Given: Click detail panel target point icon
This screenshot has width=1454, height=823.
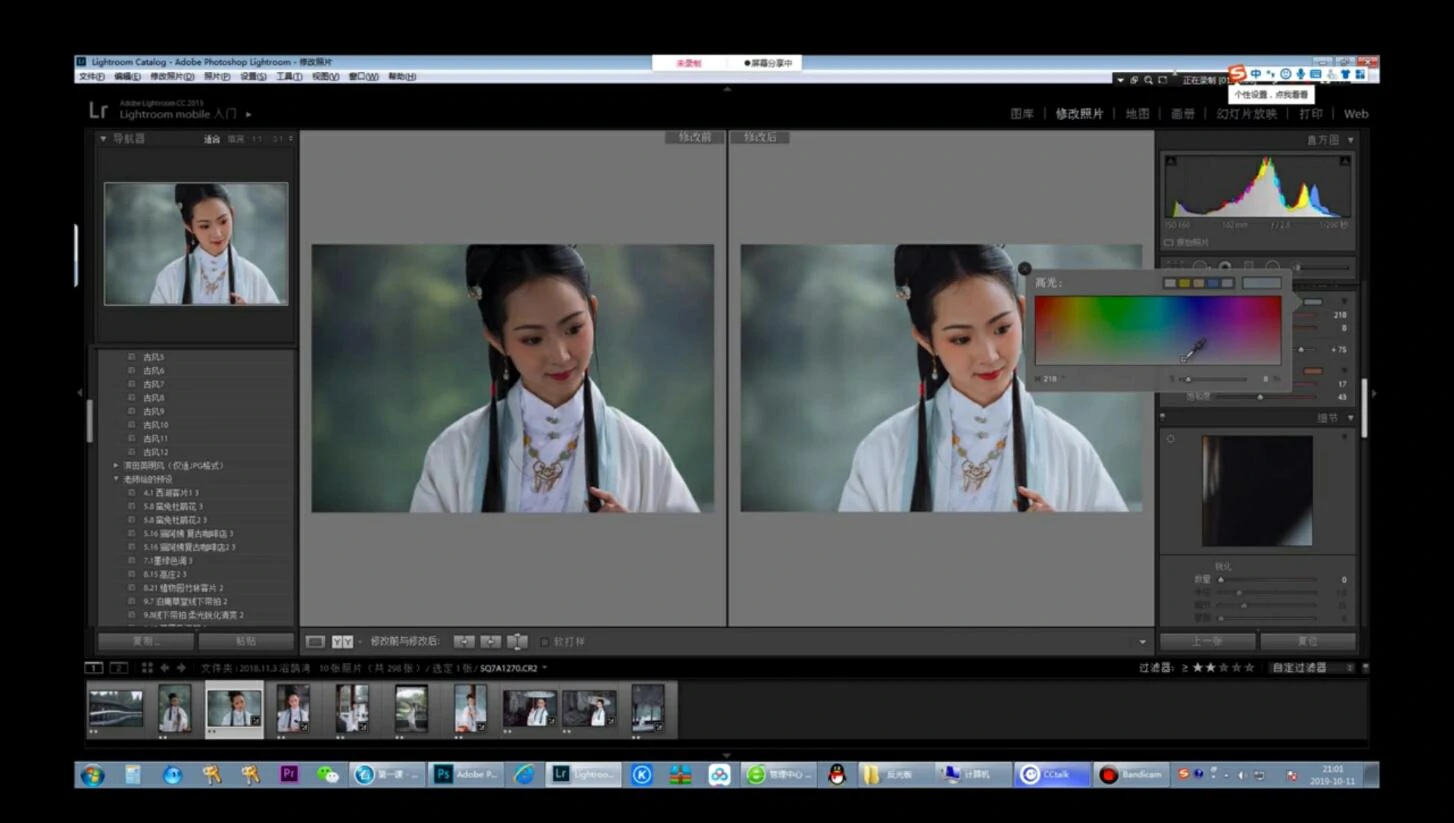Looking at the screenshot, I should pyautogui.click(x=1170, y=438).
